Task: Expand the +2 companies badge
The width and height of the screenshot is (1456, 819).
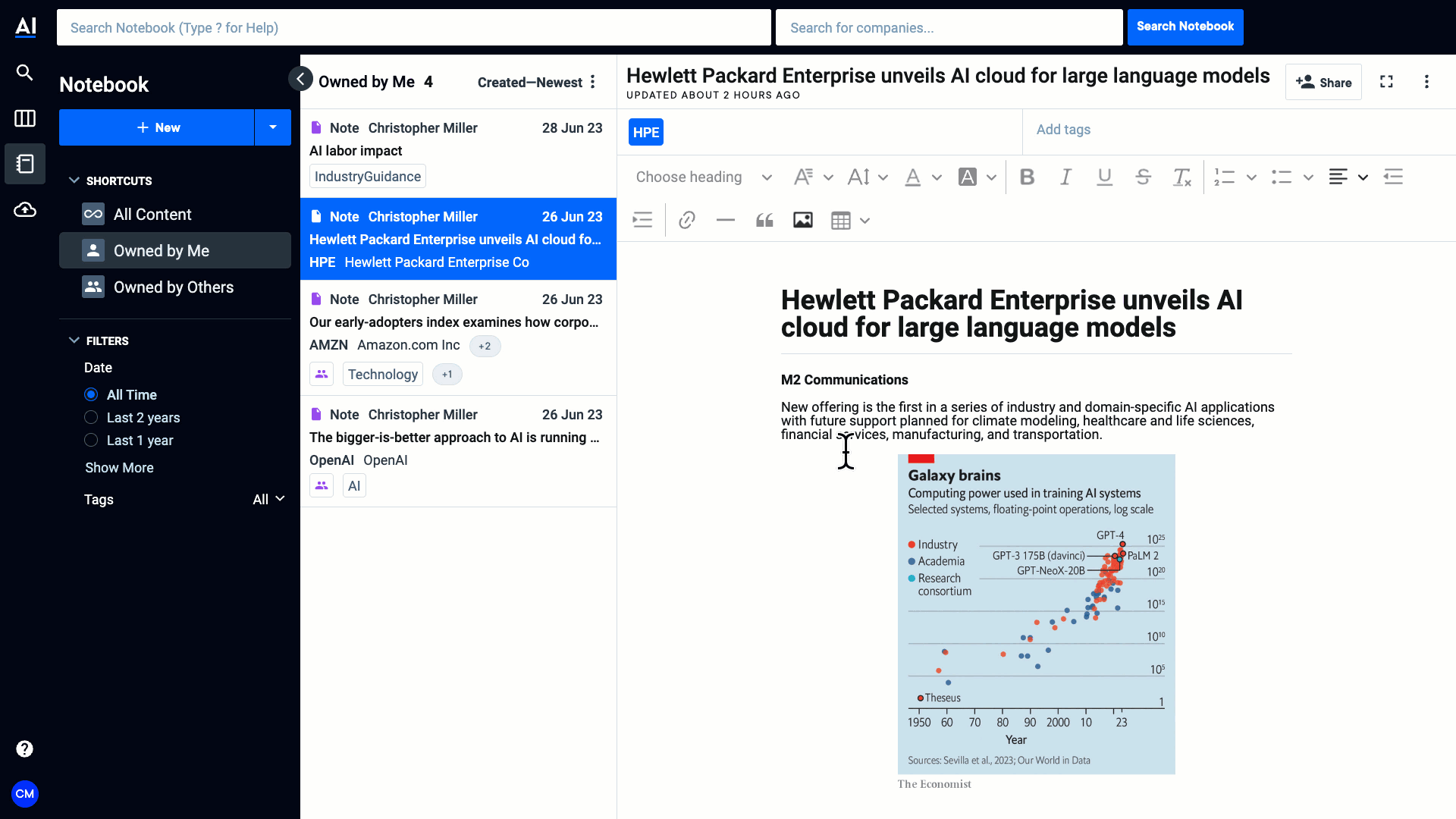Action: point(485,346)
